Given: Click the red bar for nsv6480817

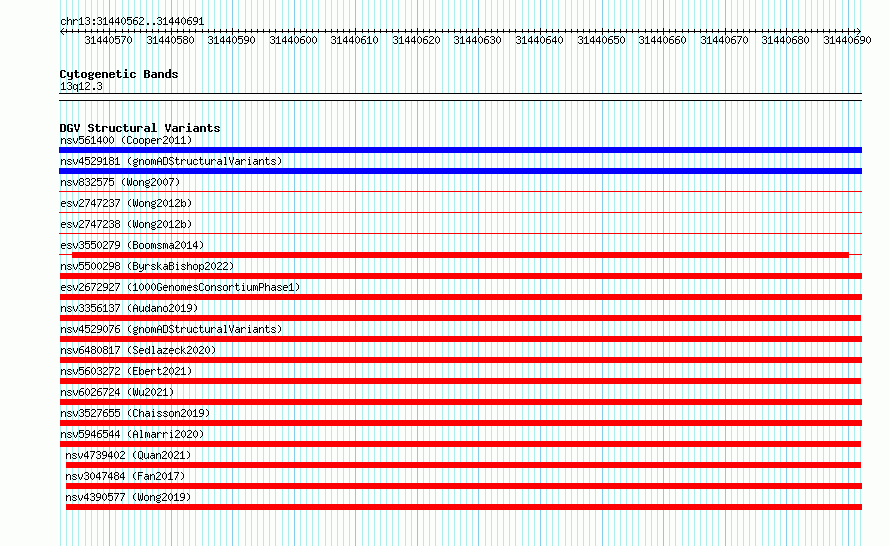Looking at the screenshot, I should [x=460, y=360].
